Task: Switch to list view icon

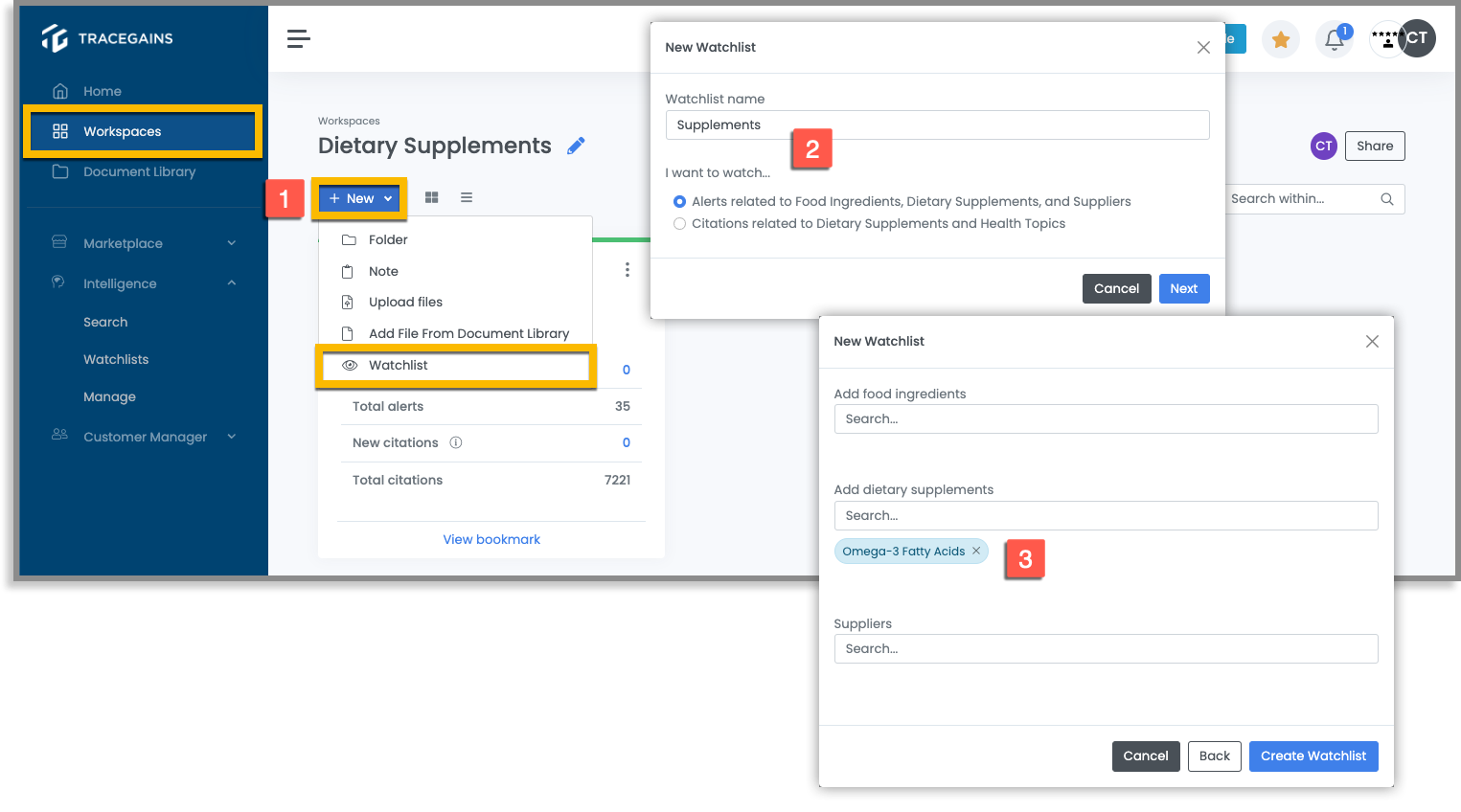Action: coord(467,197)
